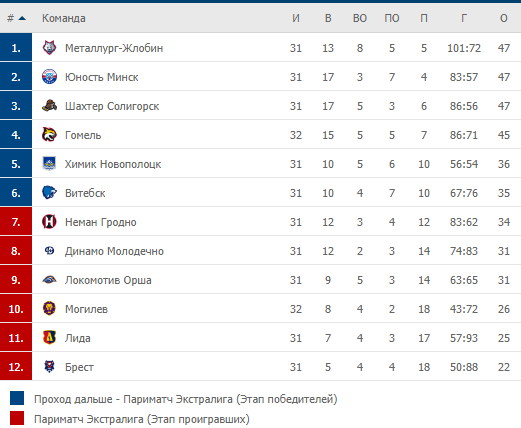Select the ВО column header
The height and width of the screenshot is (428, 521).
[360, 18]
